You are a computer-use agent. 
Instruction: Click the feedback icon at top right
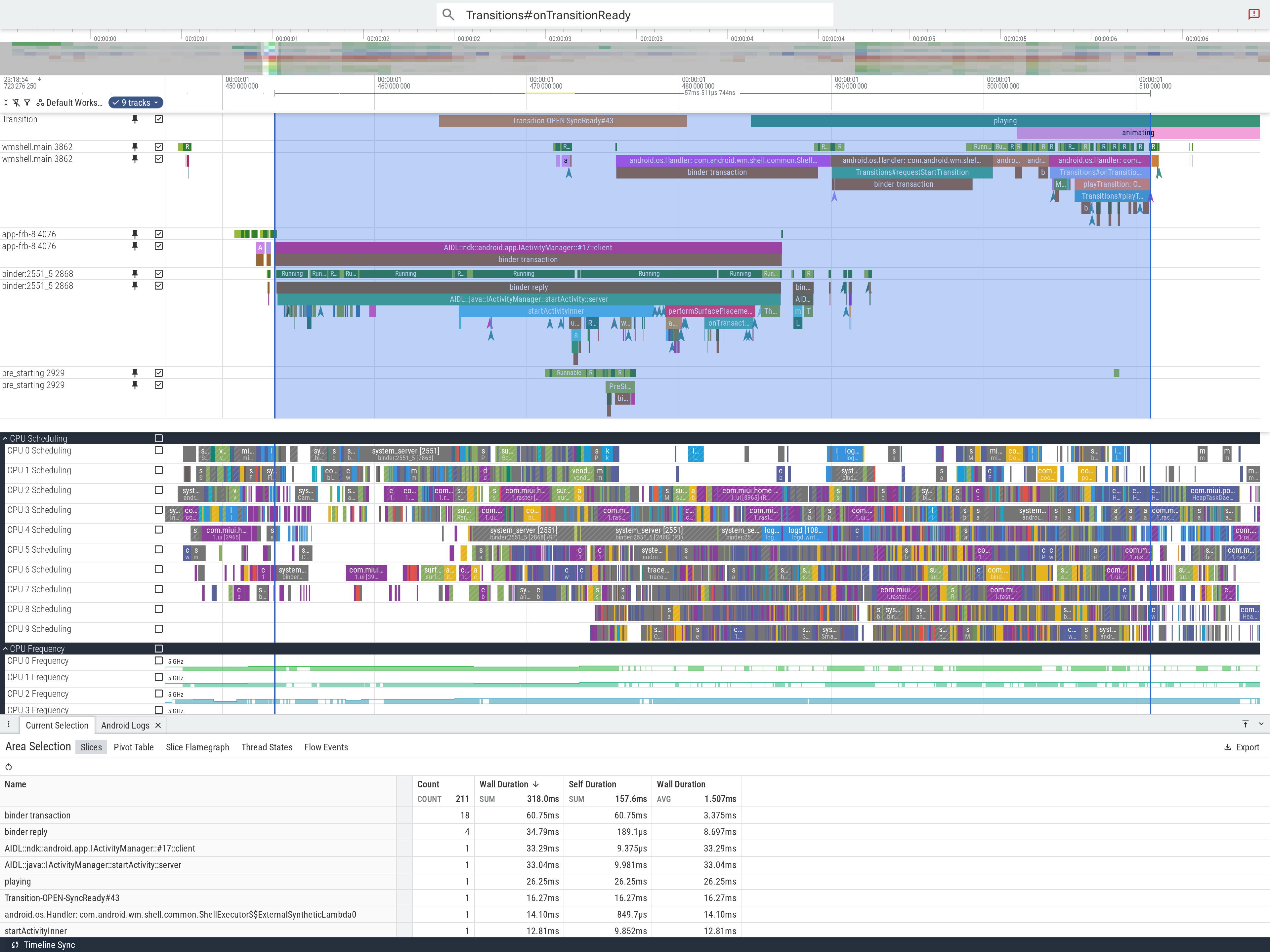[x=1253, y=14]
